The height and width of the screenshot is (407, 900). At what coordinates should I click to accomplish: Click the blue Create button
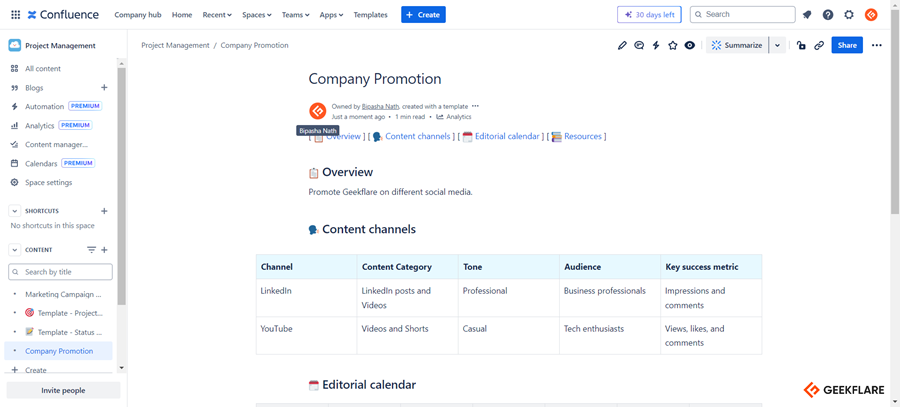pos(423,15)
